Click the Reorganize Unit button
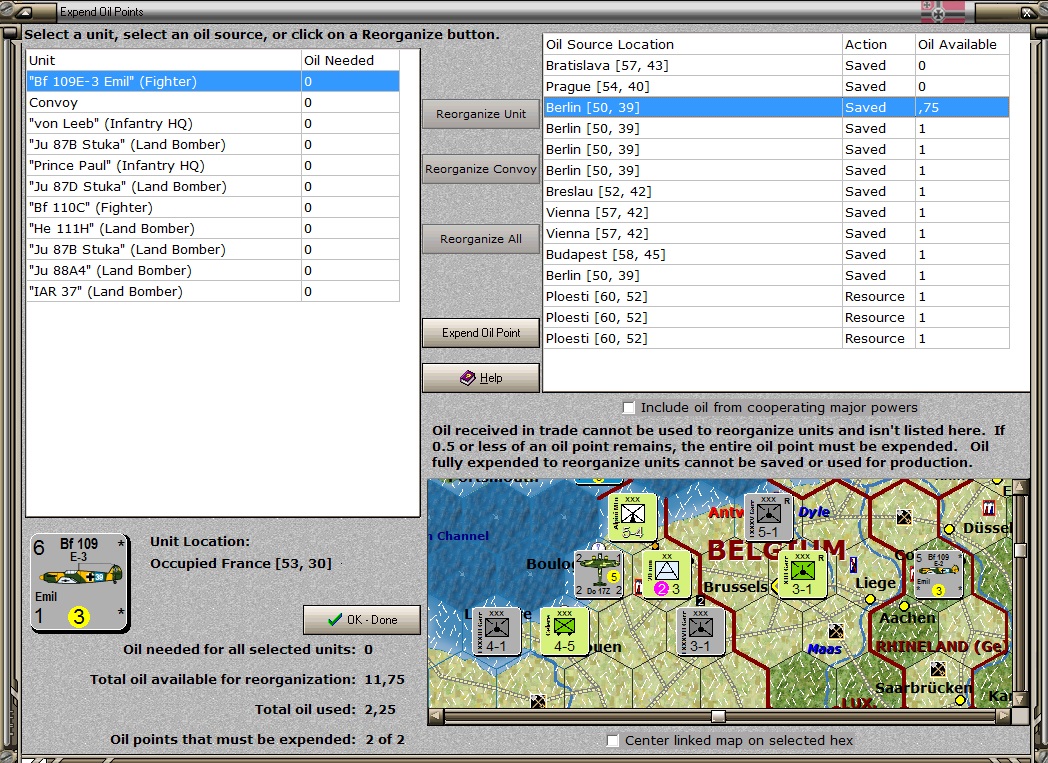The image size is (1048, 763). 481,114
